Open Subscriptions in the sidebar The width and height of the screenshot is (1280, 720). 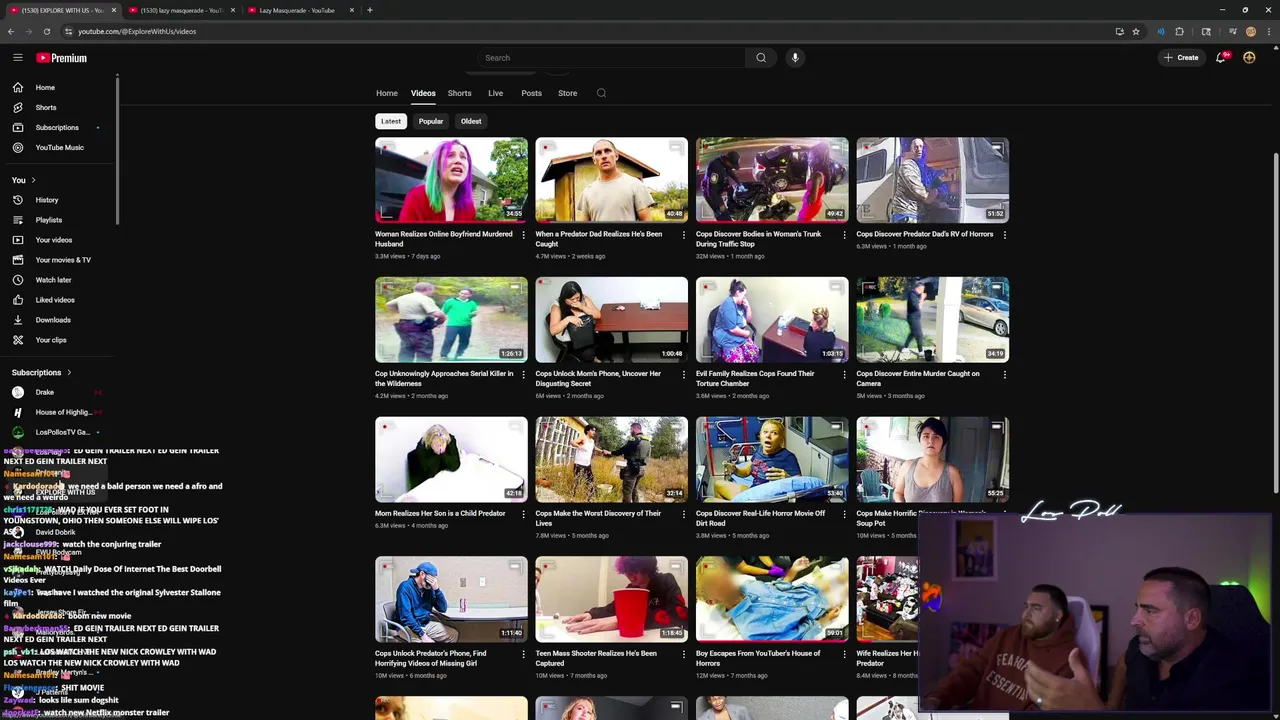58,127
